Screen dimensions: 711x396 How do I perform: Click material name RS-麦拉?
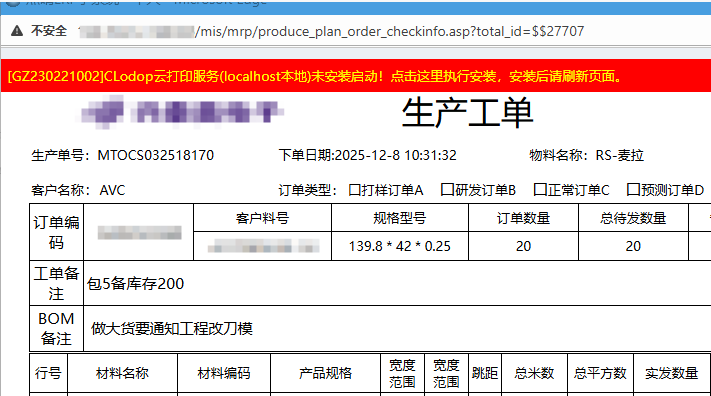[x=619, y=155]
